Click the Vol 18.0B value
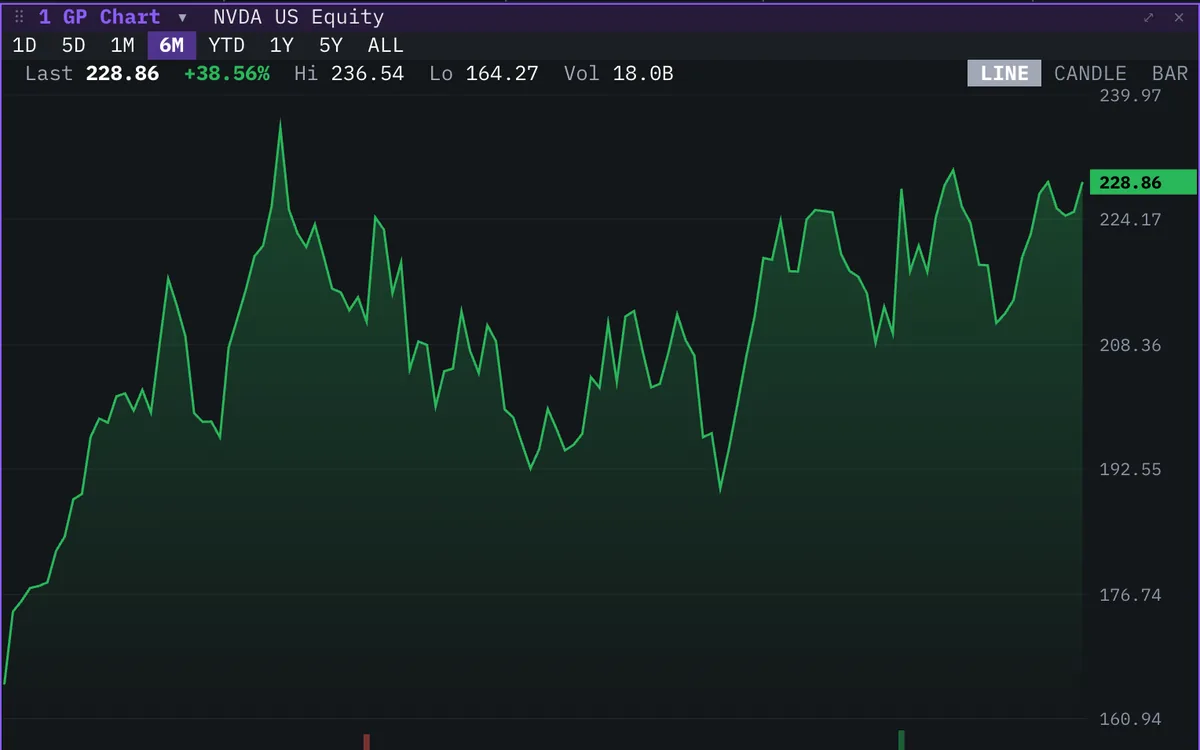This screenshot has height=750, width=1200. click(x=643, y=73)
